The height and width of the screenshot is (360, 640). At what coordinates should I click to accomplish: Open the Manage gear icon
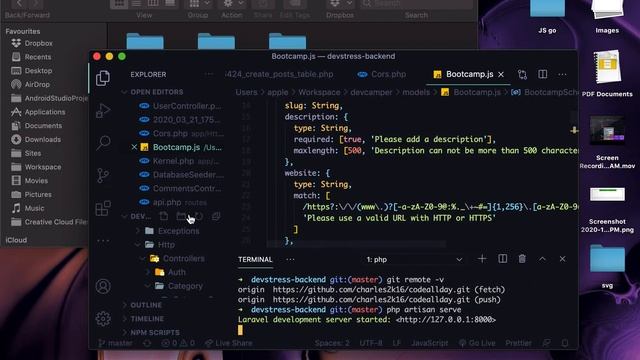coord(103,318)
